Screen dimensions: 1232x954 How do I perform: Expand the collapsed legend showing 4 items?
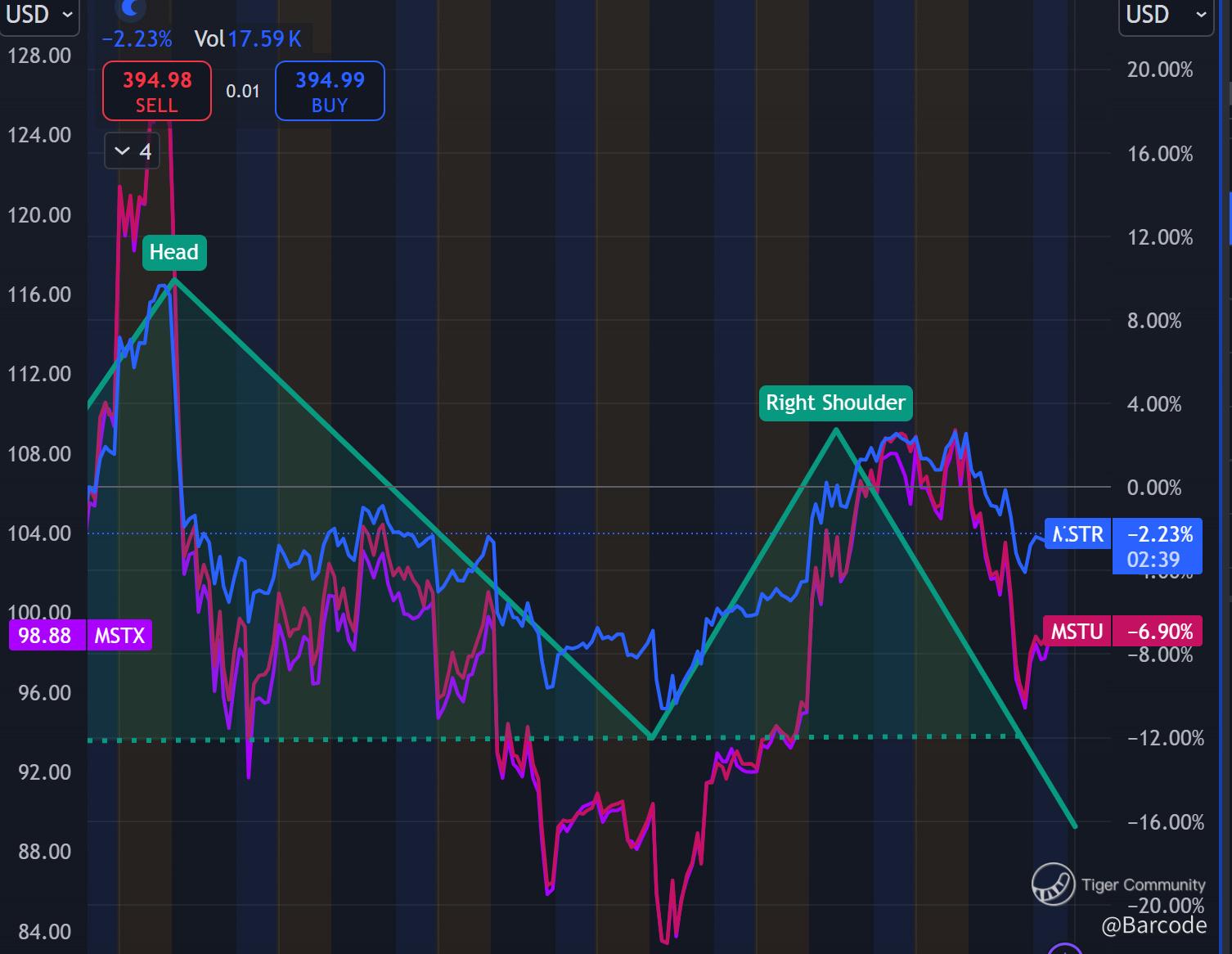(x=132, y=151)
